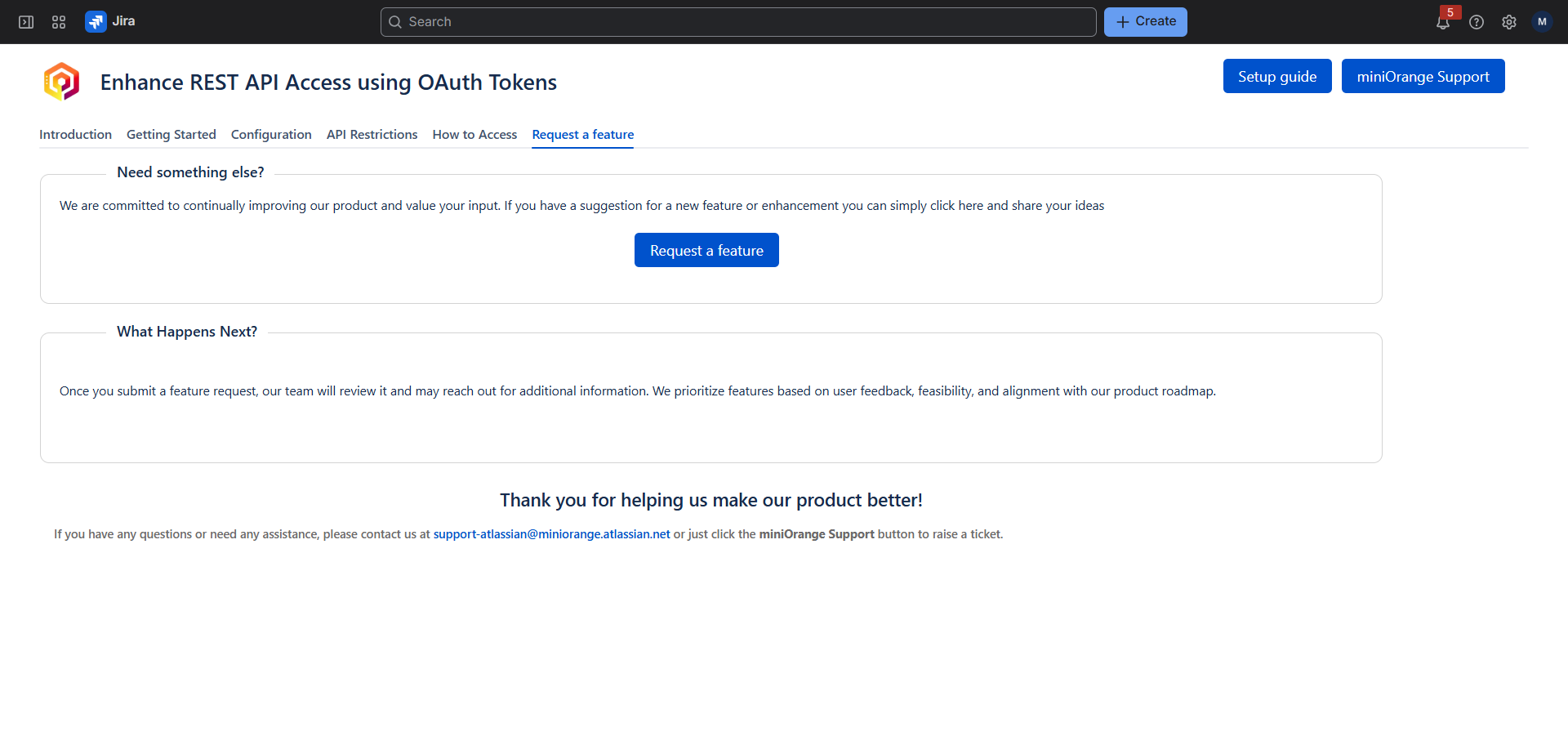The height and width of the screenshot is (745, 1568).
Task: Open the settings gear icon
Action: 1509,22
